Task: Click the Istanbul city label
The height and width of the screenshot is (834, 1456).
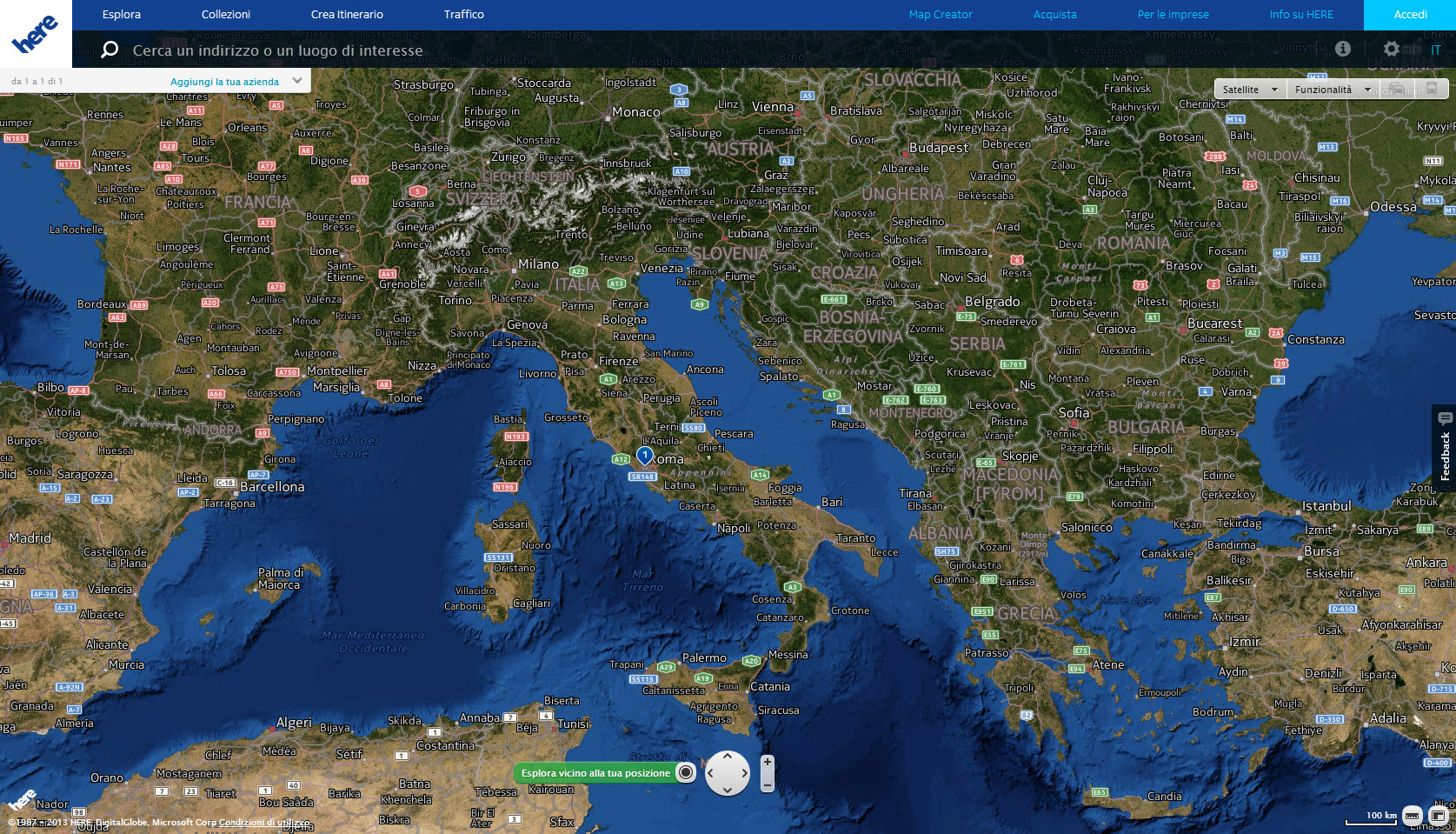Action: (1326, 506)
